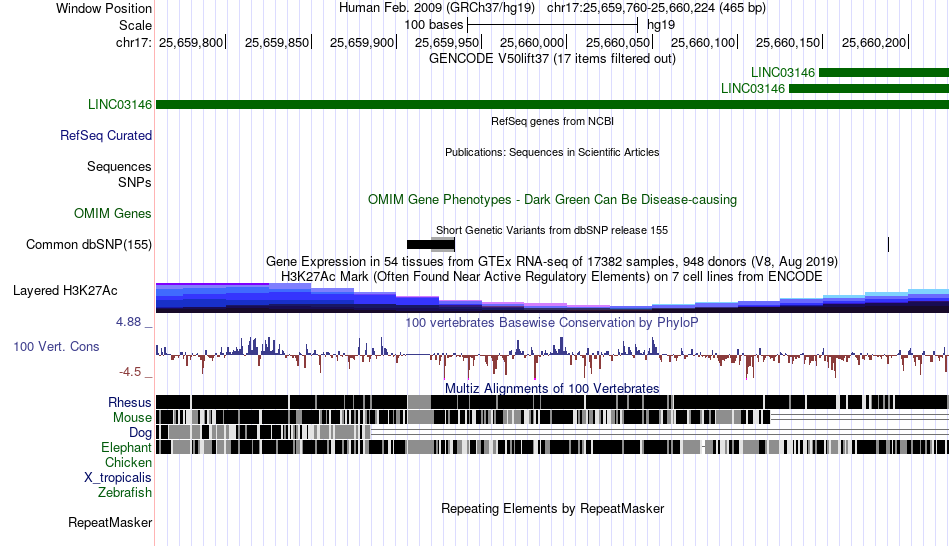Click the RefSeq Curated track label
This screenshot has width=950, height=546.
point(106,136)
